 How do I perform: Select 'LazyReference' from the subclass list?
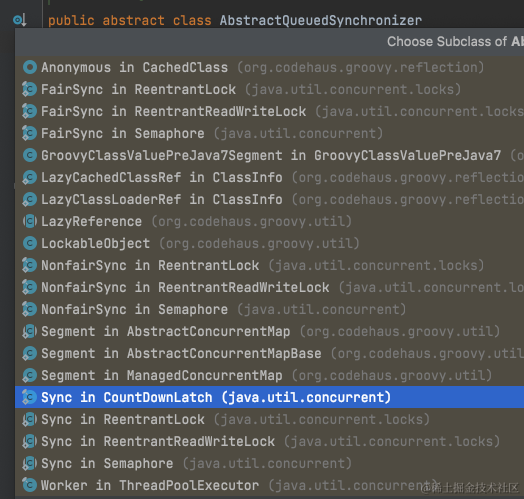269,222
